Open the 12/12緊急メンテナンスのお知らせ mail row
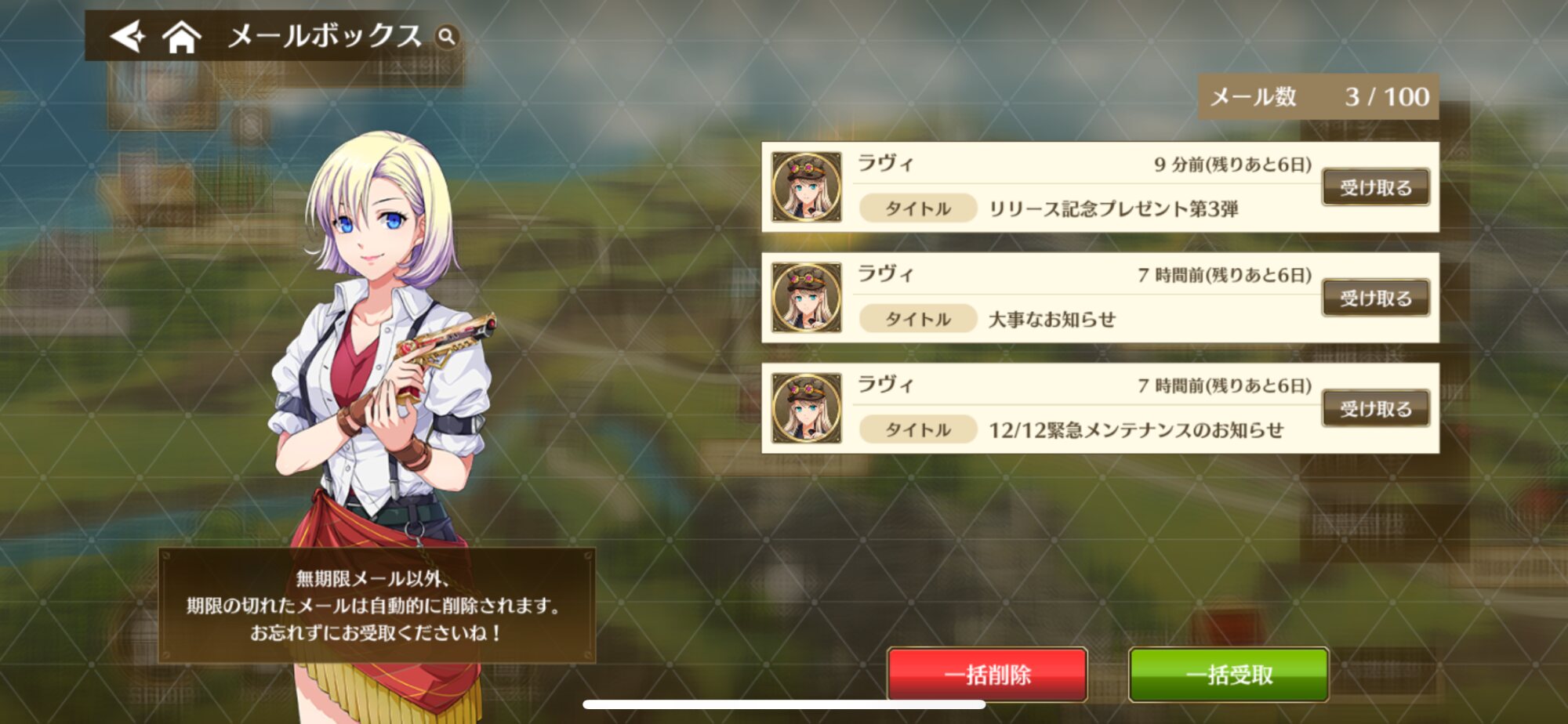The image size is (1568, 724). click(x=1100, y=408)
